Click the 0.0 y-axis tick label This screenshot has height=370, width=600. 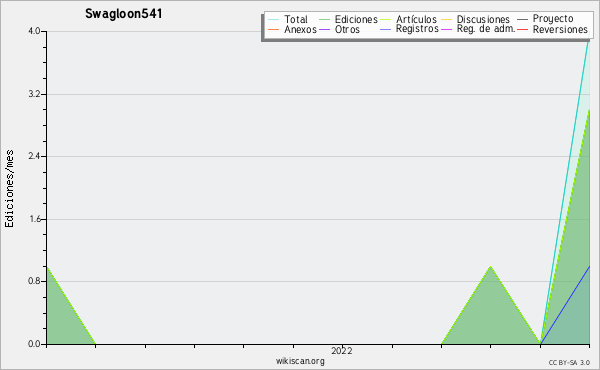coord(34,344)
